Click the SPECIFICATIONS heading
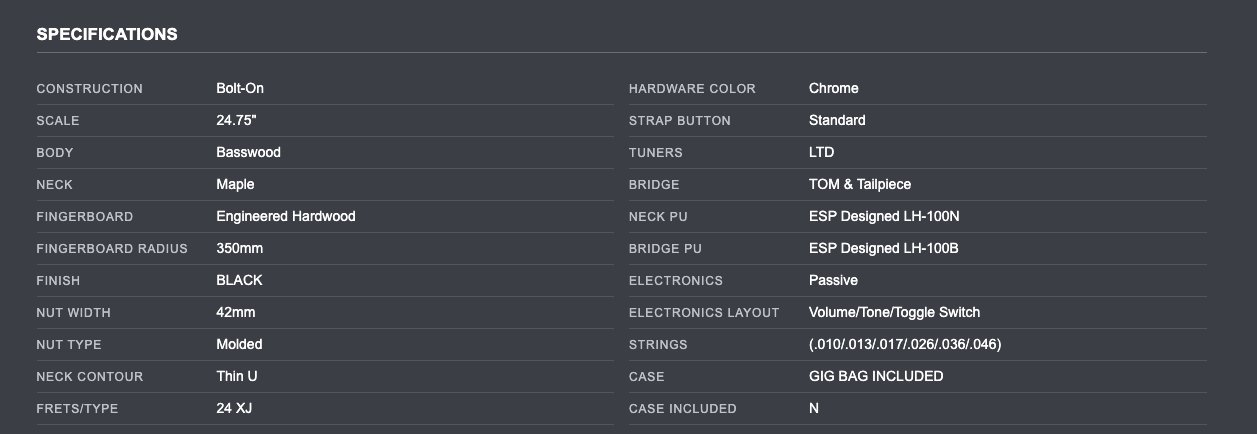This screenshot has width=1257, height=434. (107, 34)
